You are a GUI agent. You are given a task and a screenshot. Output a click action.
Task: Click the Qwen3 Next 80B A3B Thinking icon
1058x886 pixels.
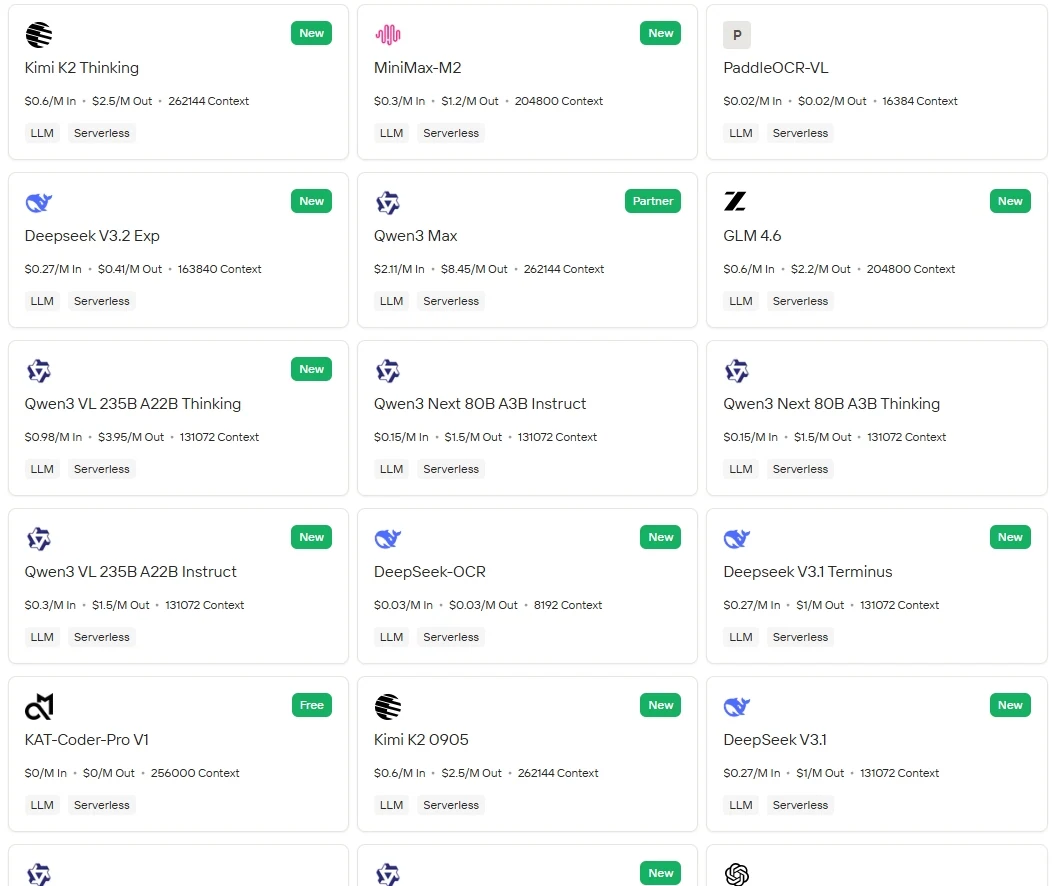737,370
